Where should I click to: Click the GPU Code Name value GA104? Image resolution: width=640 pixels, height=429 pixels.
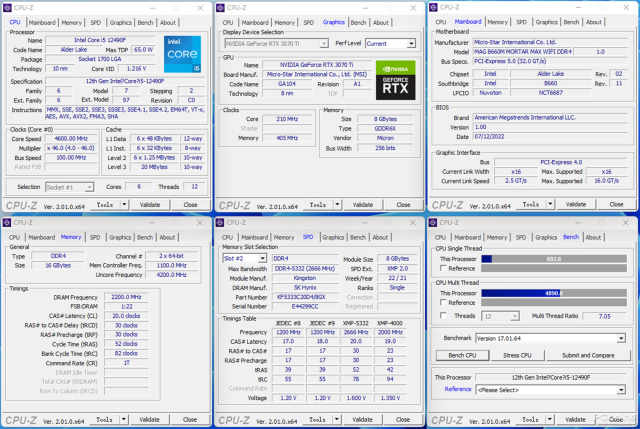[x=287, y=84]
